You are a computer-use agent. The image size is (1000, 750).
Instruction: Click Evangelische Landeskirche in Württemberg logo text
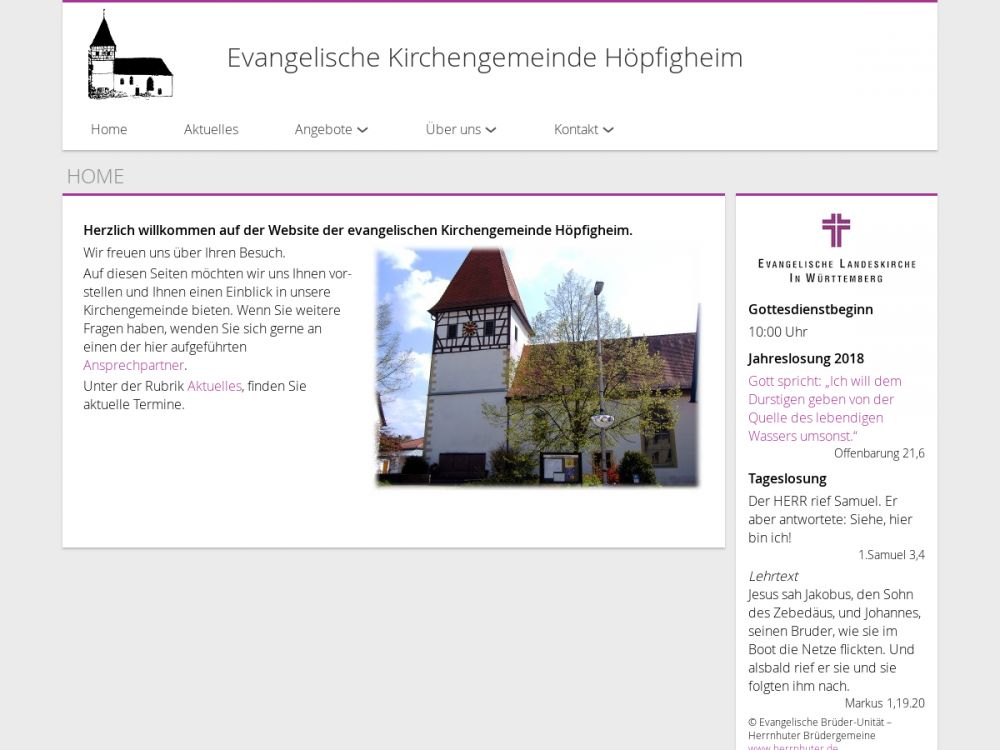click(836, 270)
